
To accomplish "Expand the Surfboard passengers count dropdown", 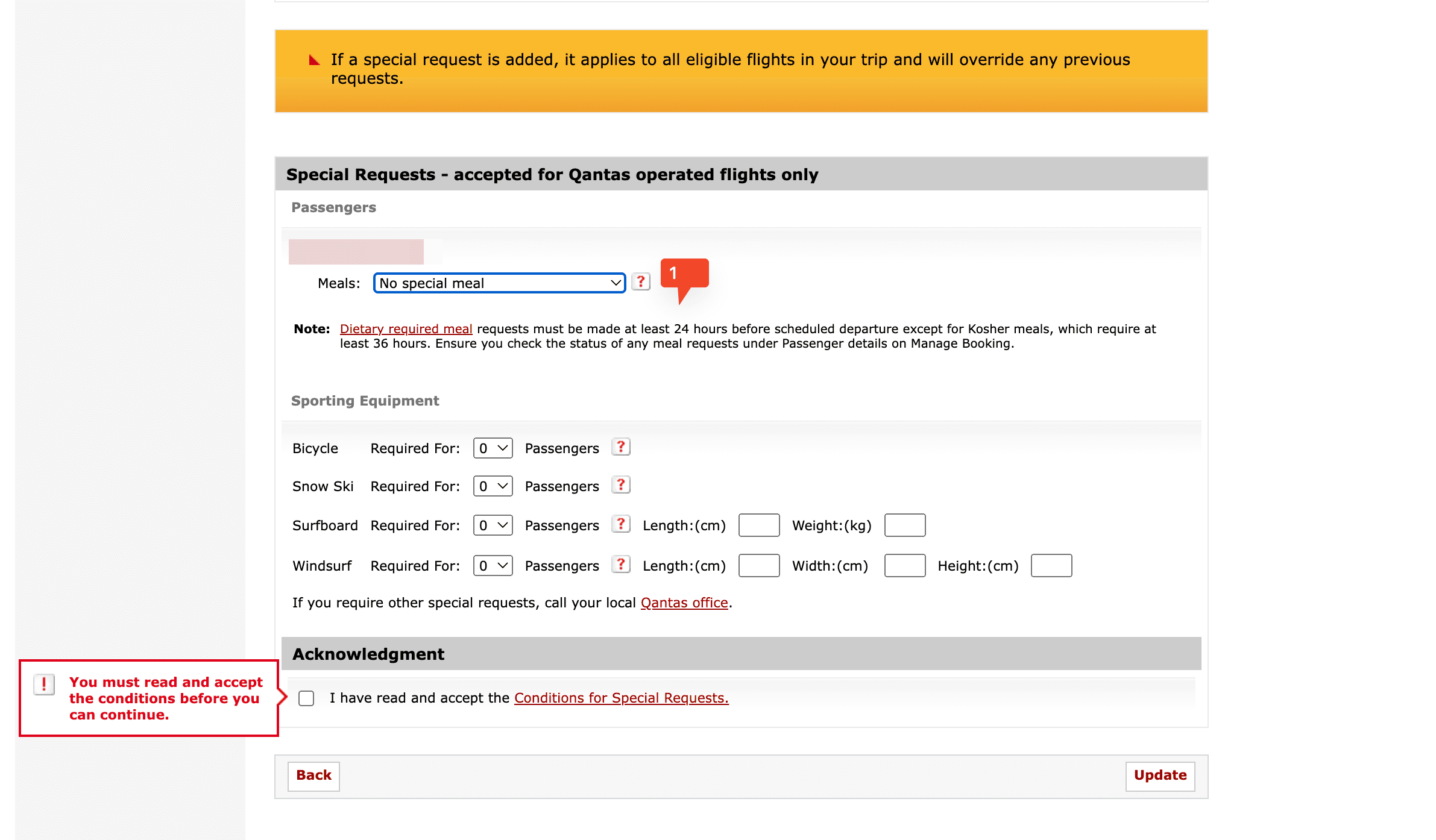I will click(493, 525).
